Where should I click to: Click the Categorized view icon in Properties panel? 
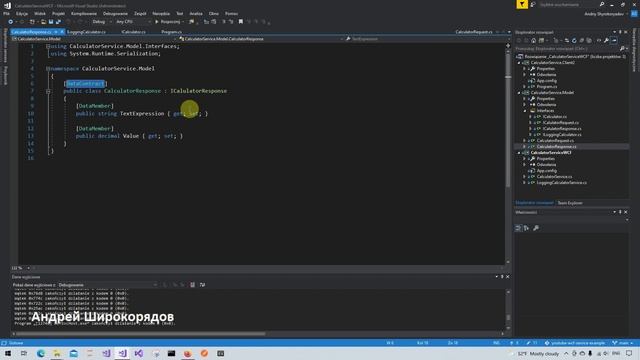(x=518, y=228)
